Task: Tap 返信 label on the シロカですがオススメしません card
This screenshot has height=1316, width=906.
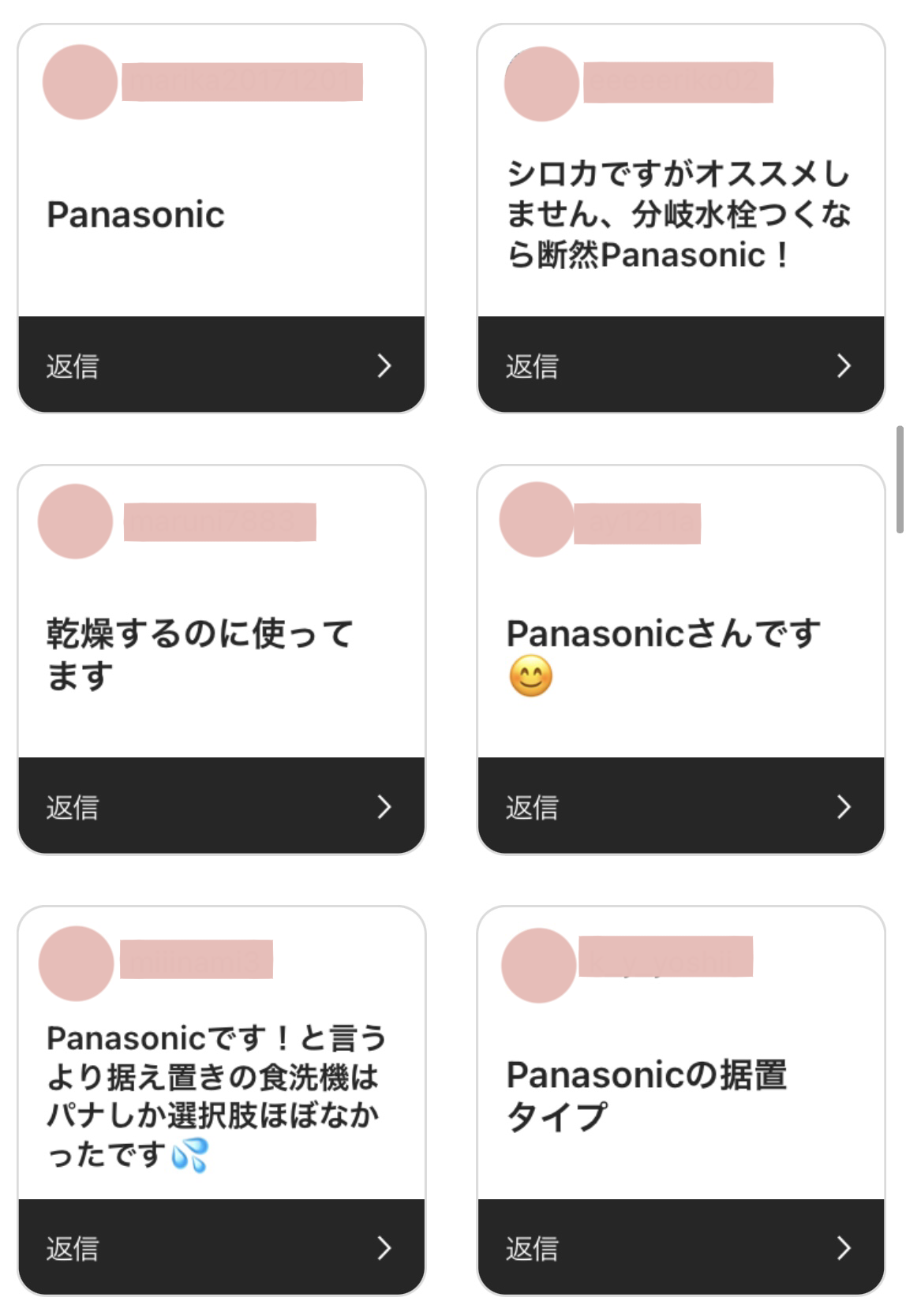Action: (532, 367)
